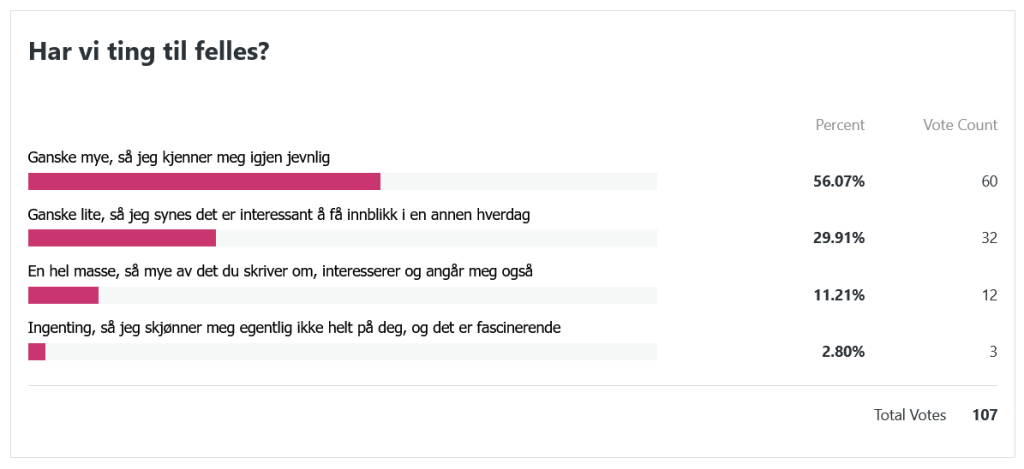Viewport: 1024px width, 469px height.
Task: Click the Vote Count column header
Action: point(960,125)
